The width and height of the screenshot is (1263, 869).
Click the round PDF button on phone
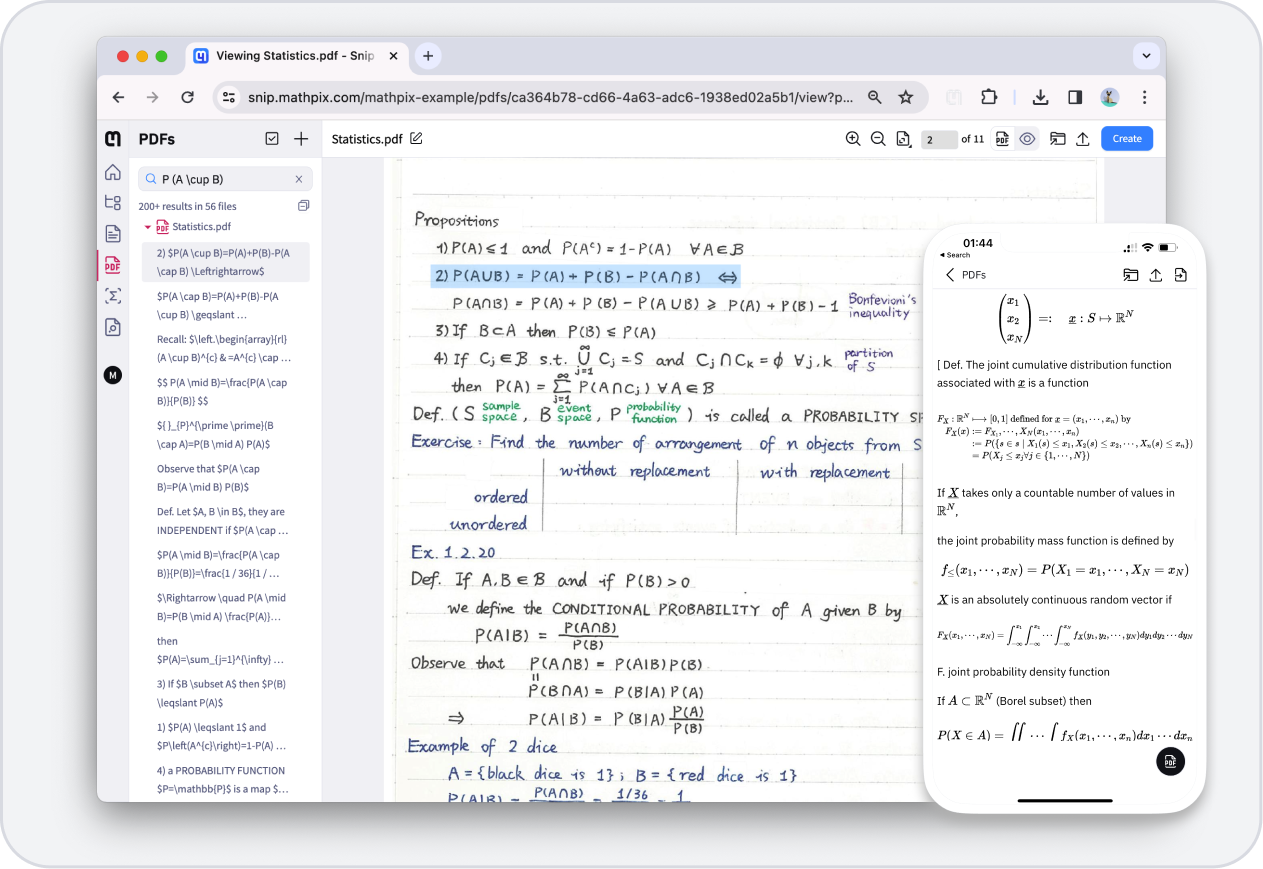pyautogui.click(x=1170, y=761)
